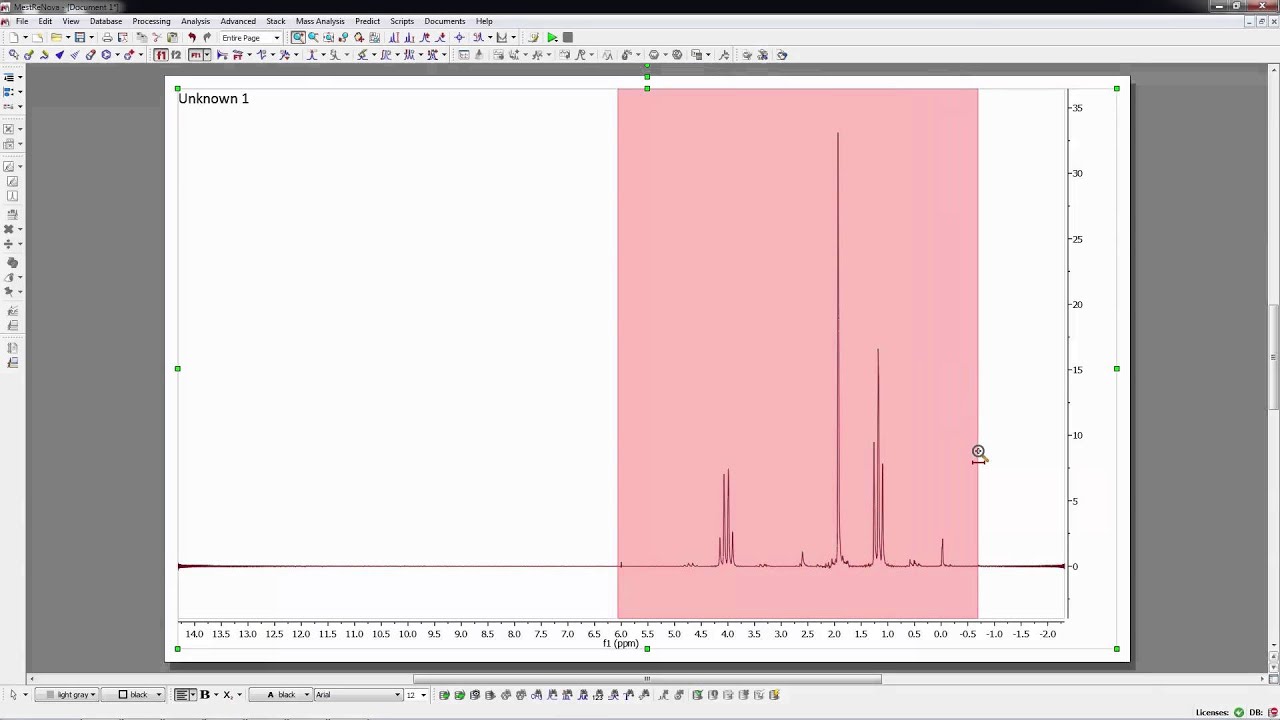The image size is (1280, 720).
Task: Click the f2 trace toggle
Action: (176, 55)
